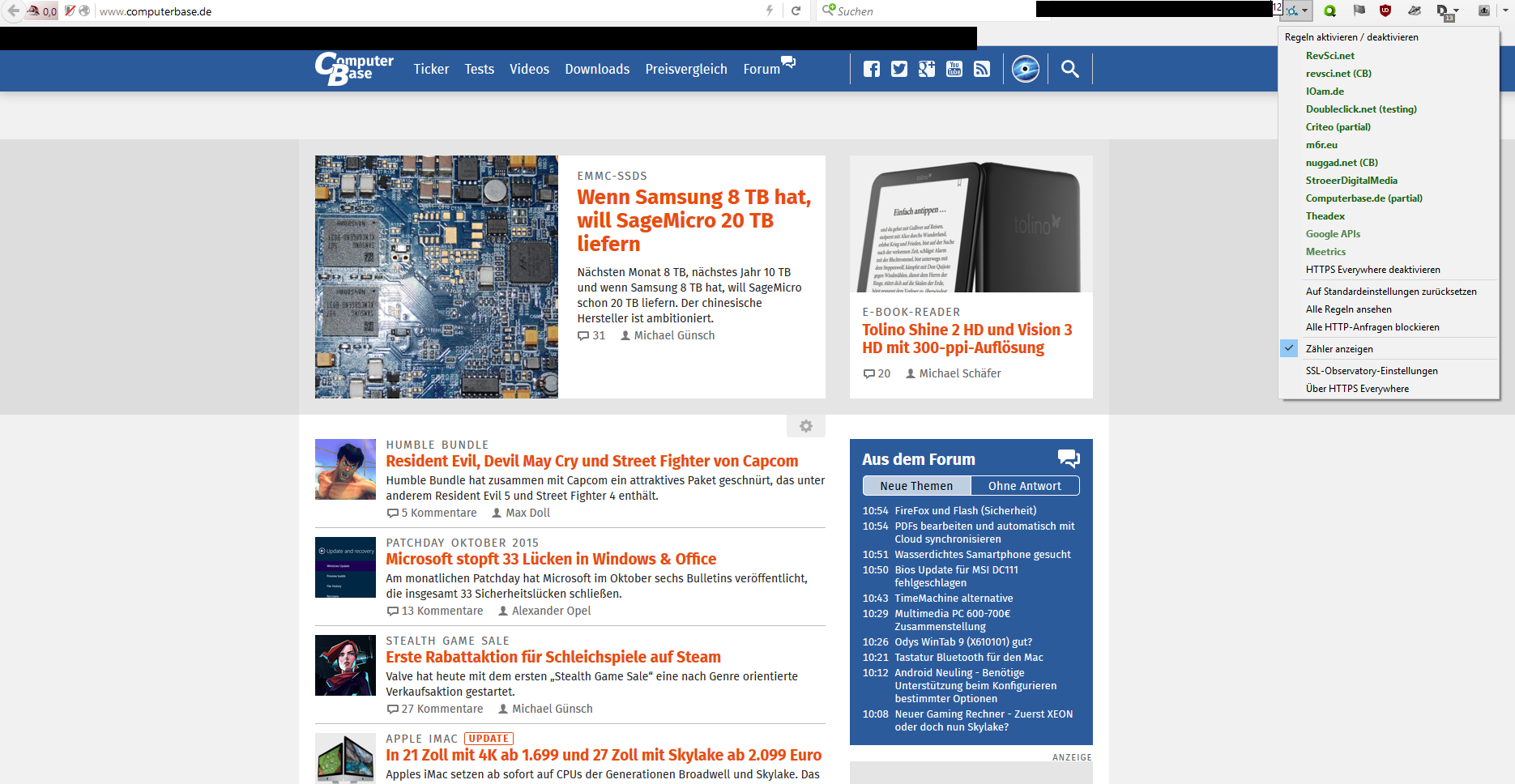The image size is (1515, 784).
Task: Uncheck Zähler anzeigen
Action: 1389,349
